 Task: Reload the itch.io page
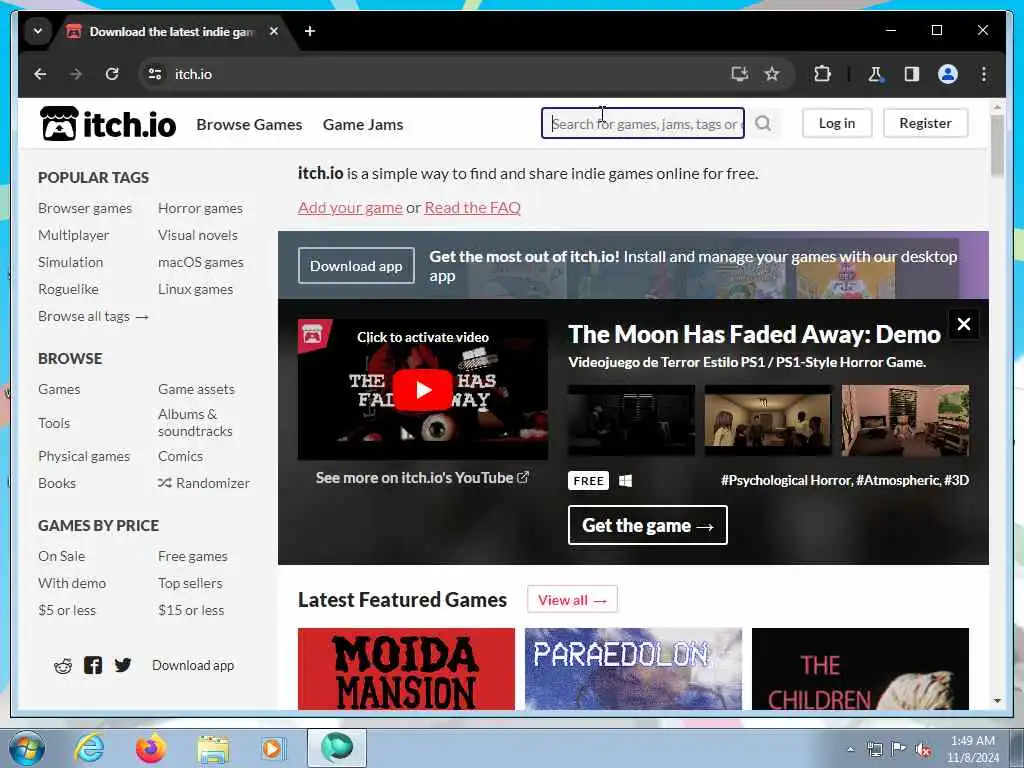pos(112,74)
